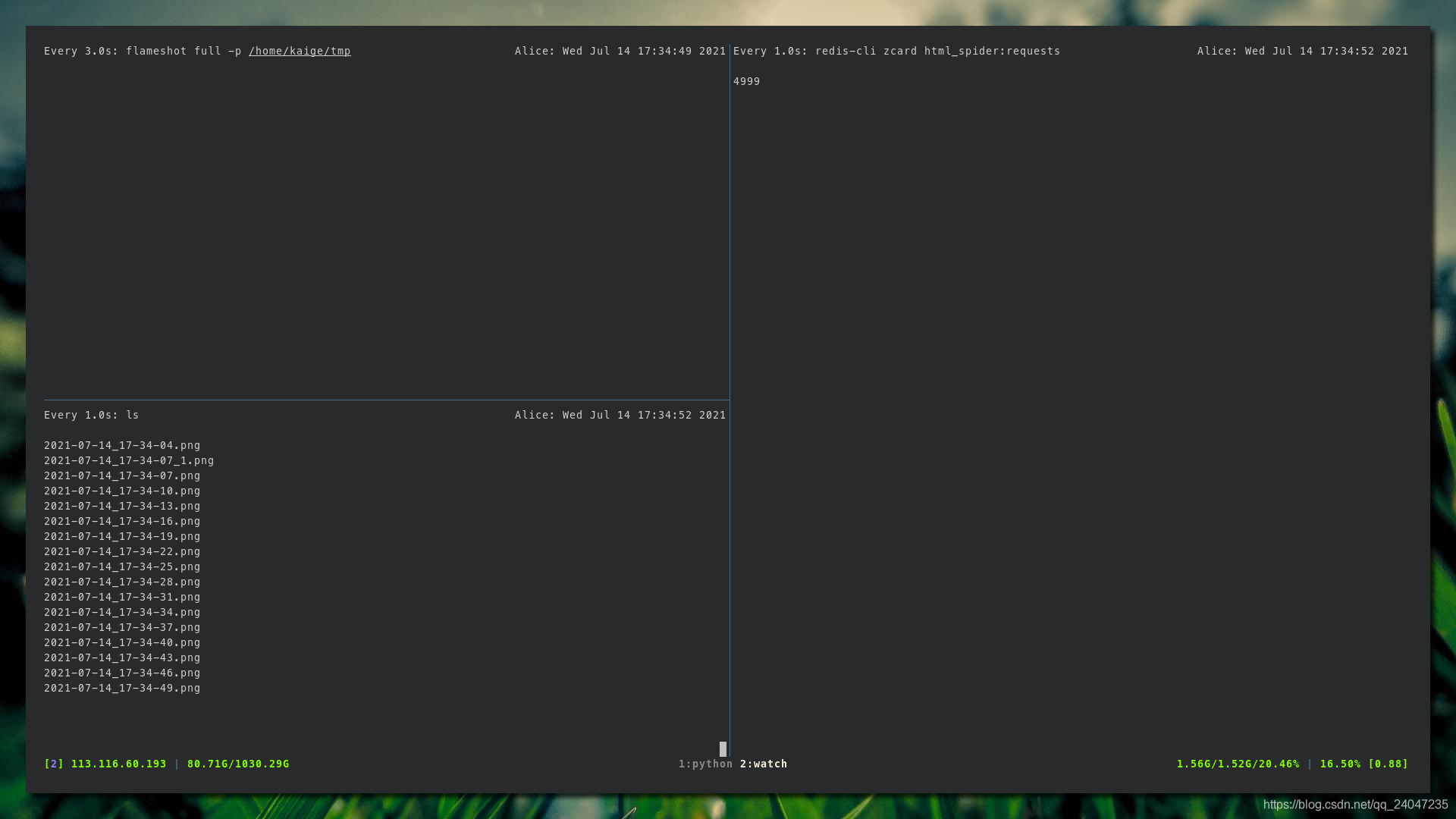Viewport: 1456px width, 819px height.
Task: Click the disk usage 80.71G/1030.29G
Action: 238,764
